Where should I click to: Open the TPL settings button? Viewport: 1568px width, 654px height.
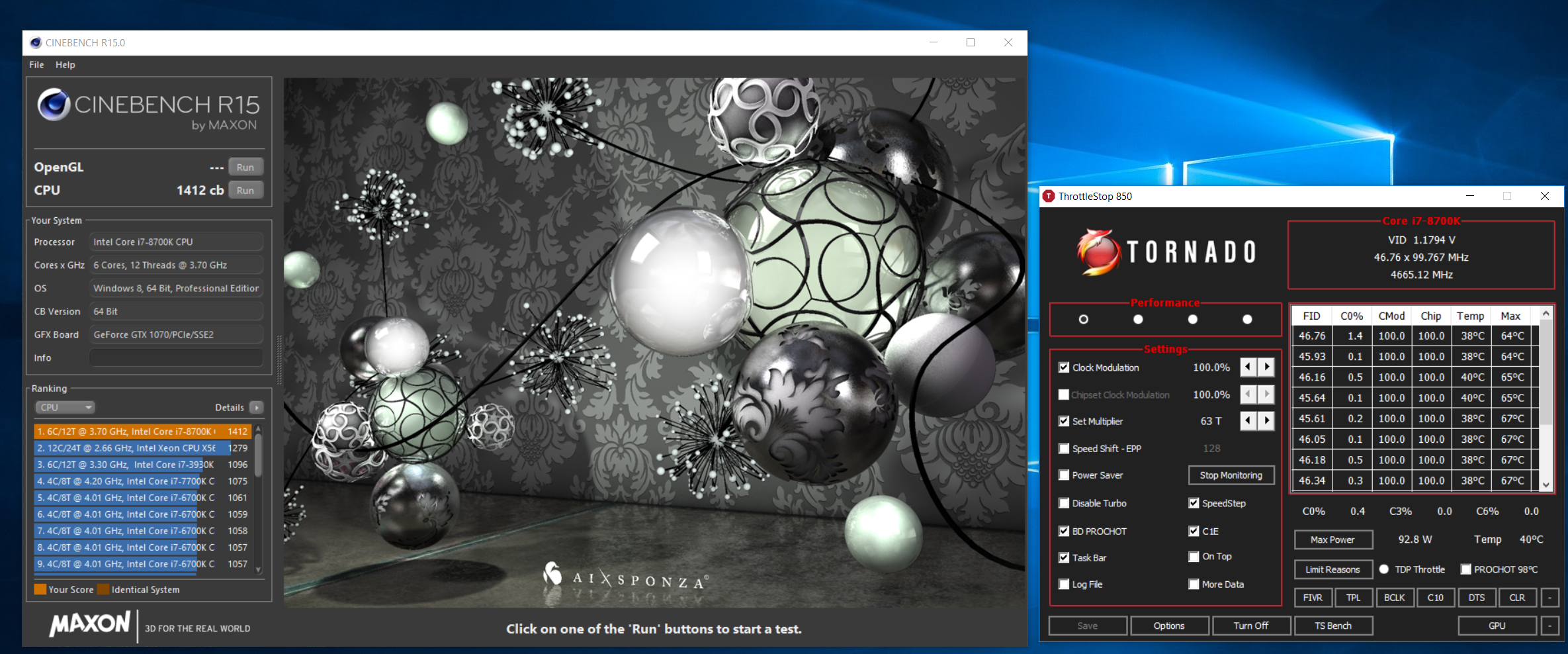pyautogui.click(x=1354, y=598)
